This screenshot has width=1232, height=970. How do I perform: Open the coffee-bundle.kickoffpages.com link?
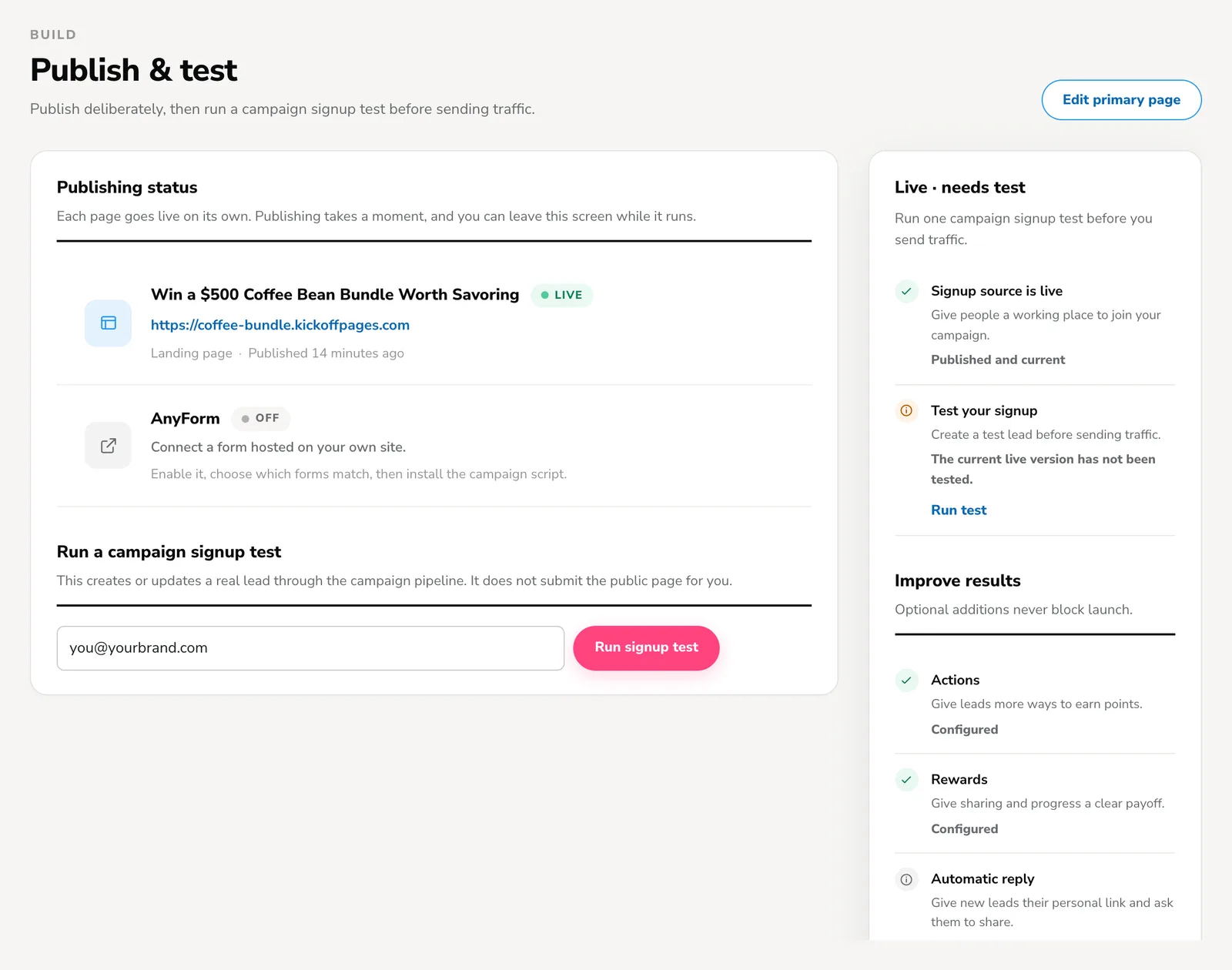tap(280, 325)
